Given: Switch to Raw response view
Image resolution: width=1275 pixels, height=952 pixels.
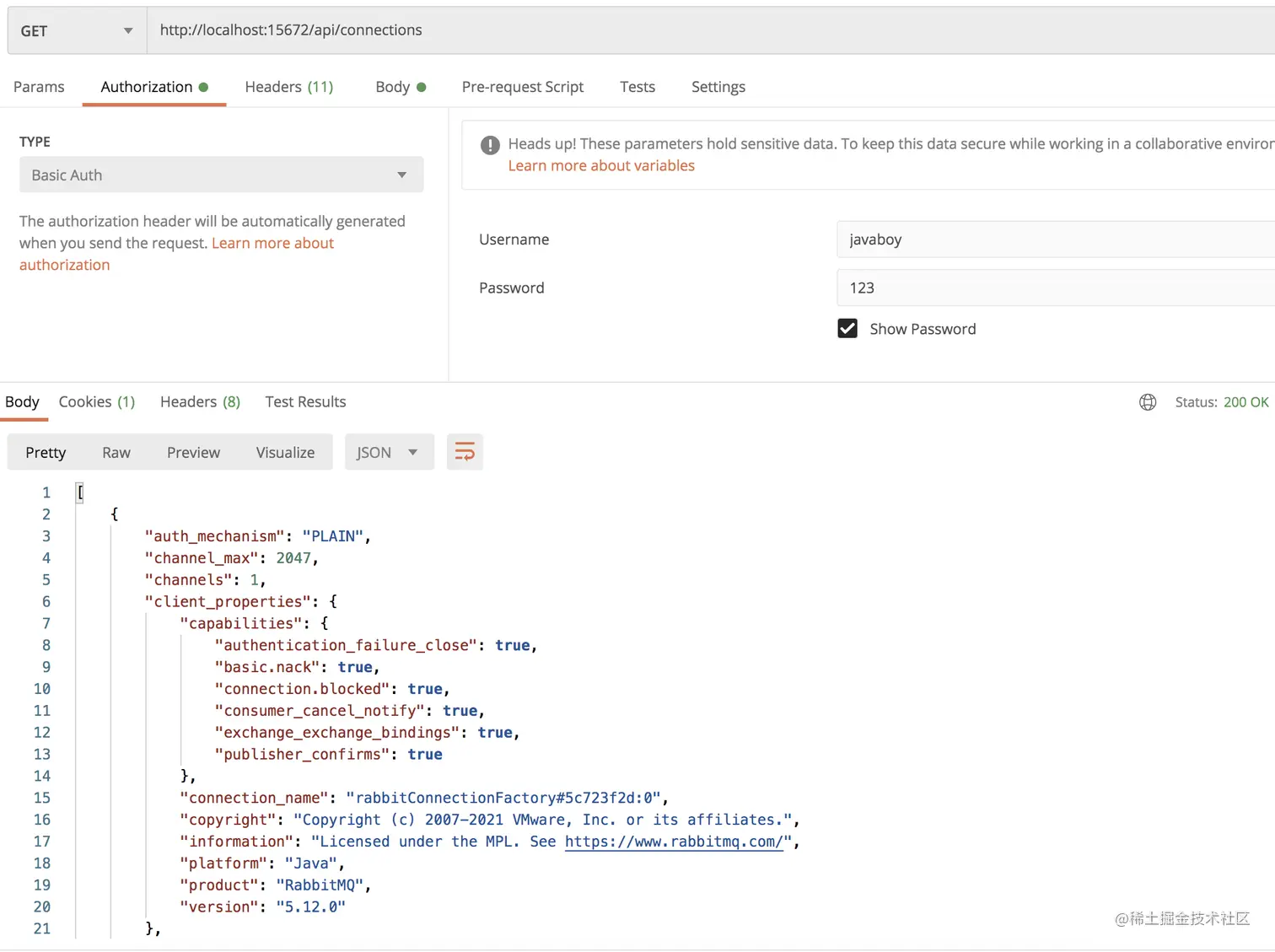Looking at the screenshot, I should [x=116, y=452].
